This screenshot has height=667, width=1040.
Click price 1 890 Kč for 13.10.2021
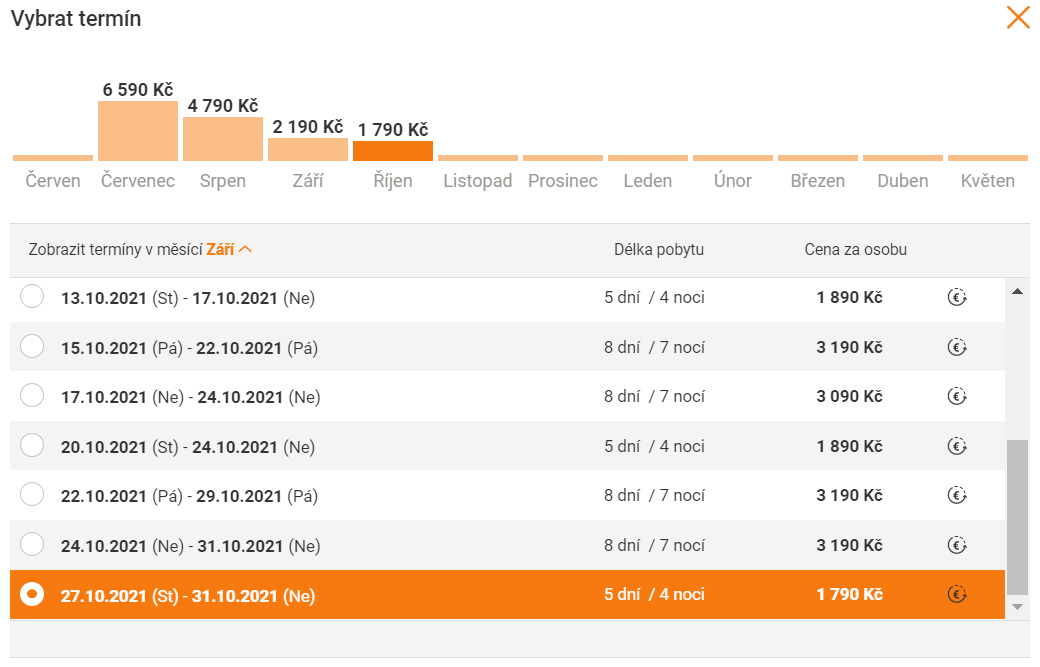pyautogui.click(x=849, y=297)
